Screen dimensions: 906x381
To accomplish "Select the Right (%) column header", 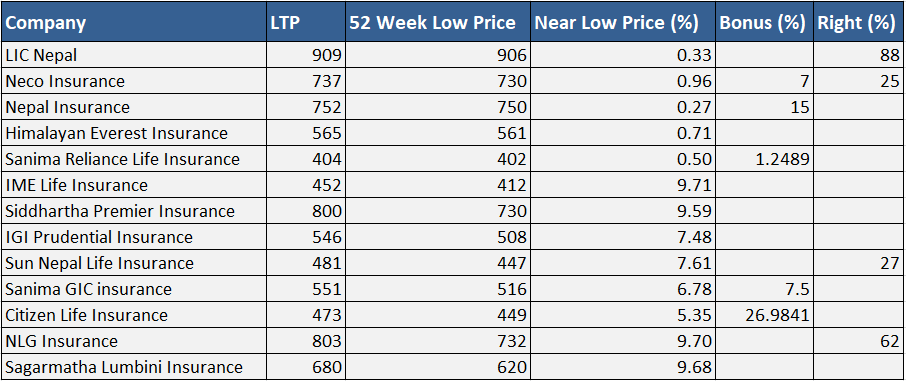I will (857, 23).
